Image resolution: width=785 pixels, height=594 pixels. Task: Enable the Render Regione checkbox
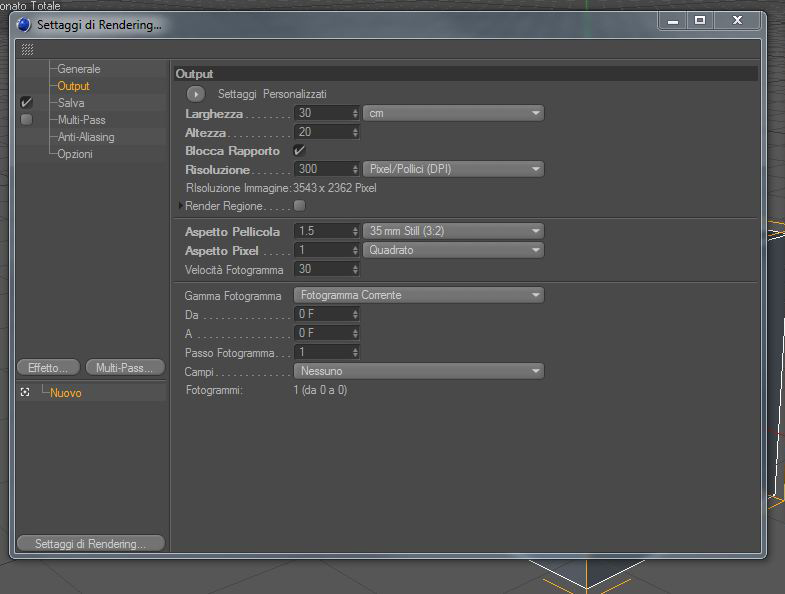pos(299,205)
